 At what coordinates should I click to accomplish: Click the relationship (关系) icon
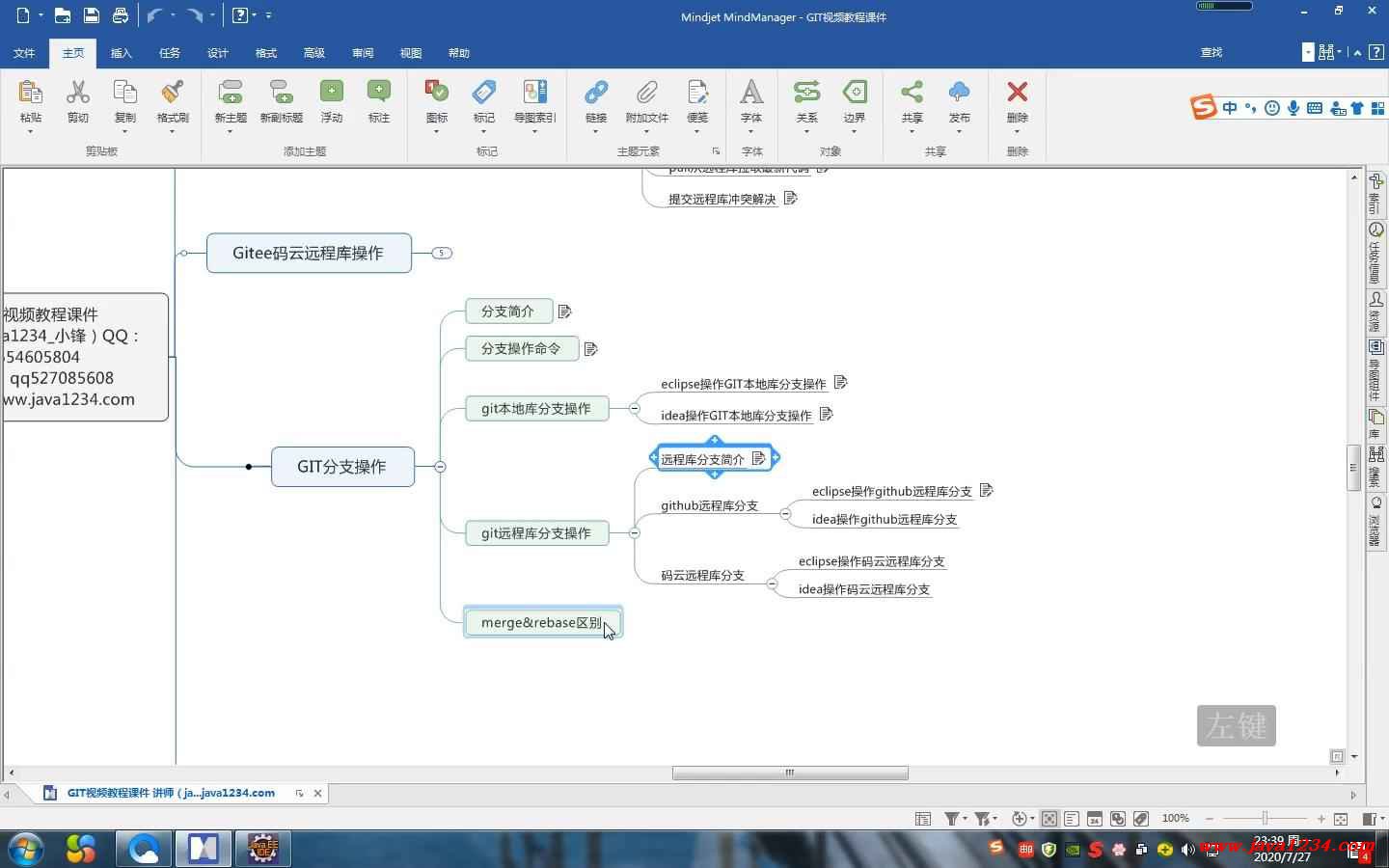pyautogui.click(x=806, y=93)
